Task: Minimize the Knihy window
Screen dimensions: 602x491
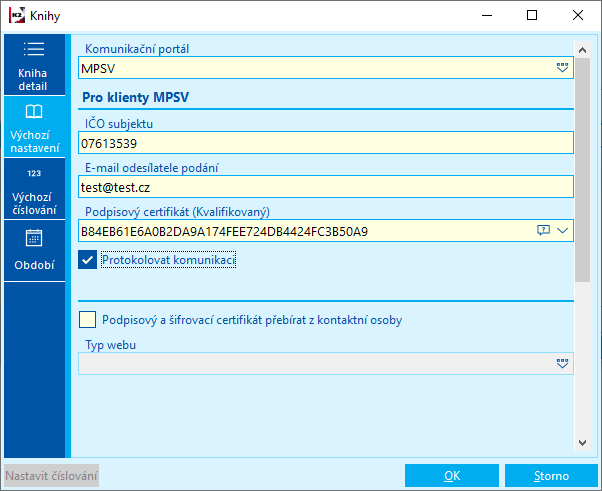Action: click(487, 15)
